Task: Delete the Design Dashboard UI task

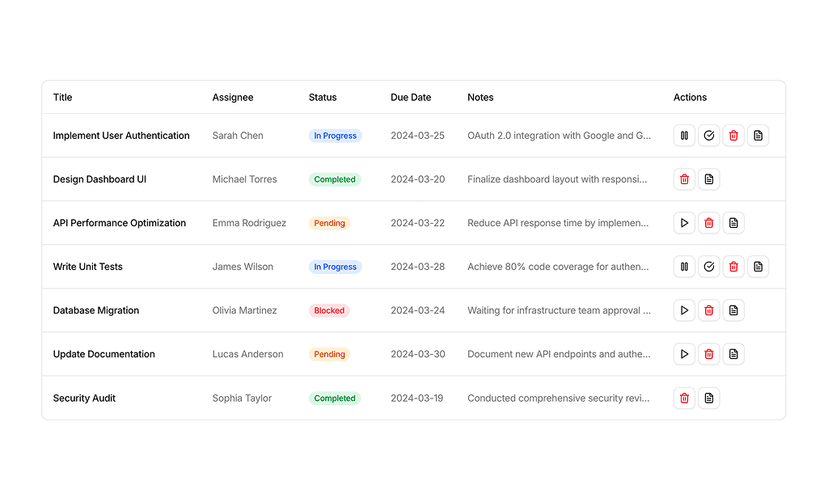Action: [684, 180]
